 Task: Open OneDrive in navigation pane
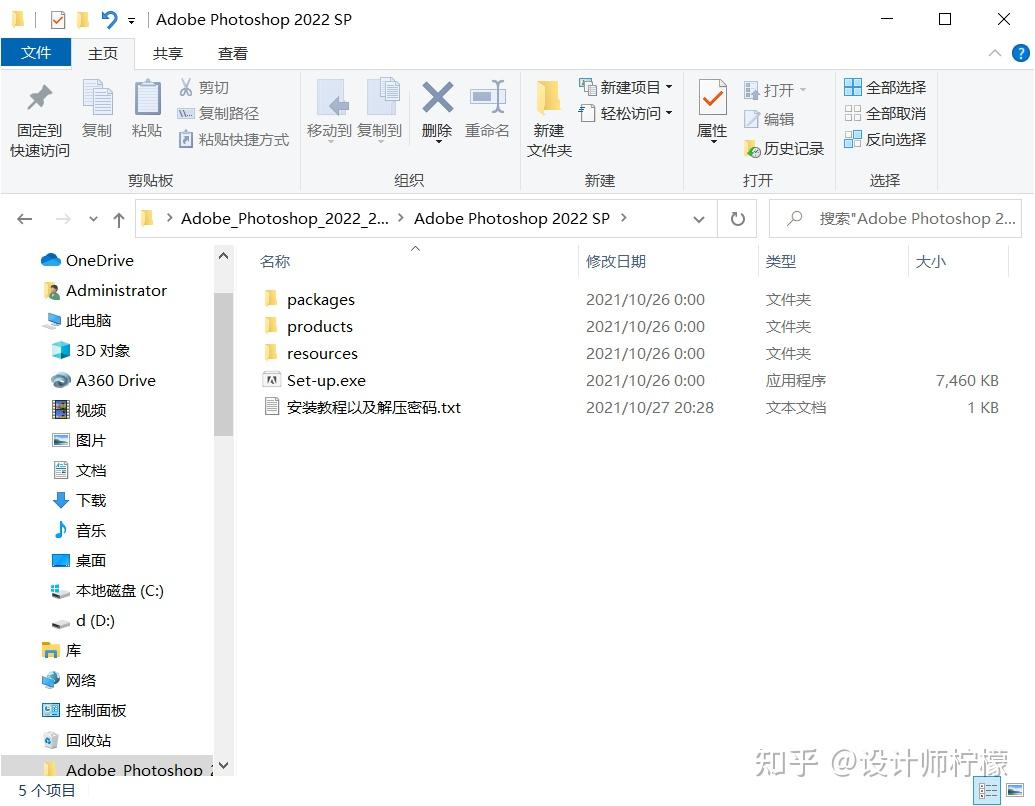click(x=99, y=261)
